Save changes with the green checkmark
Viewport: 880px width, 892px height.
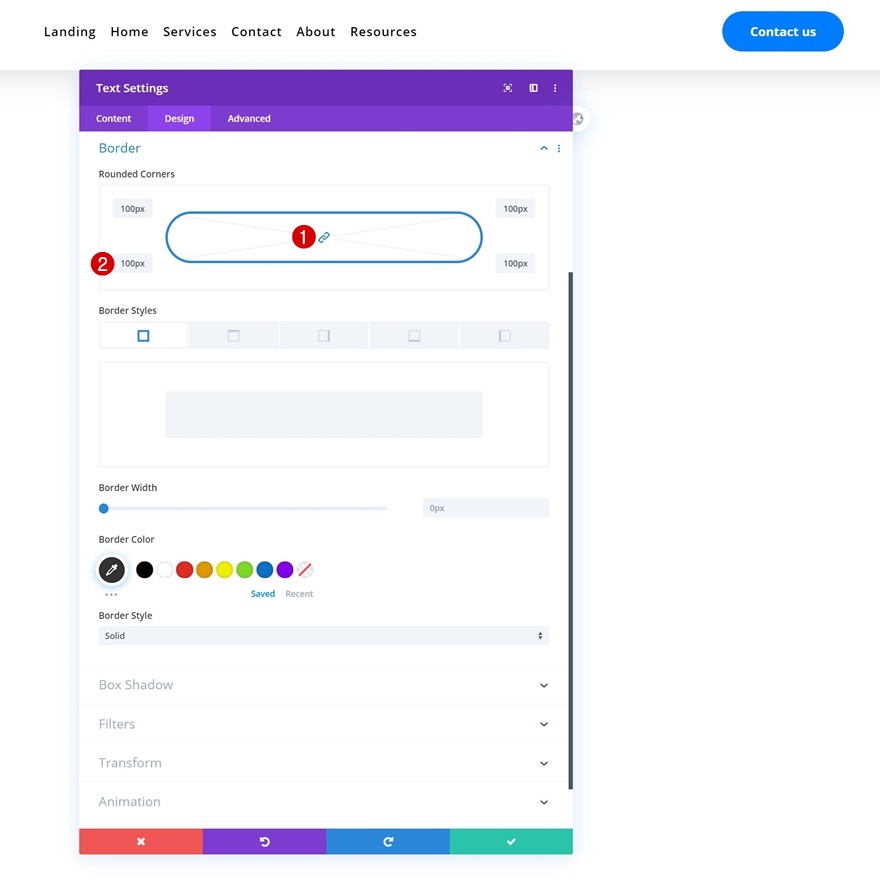click(x=511, y=842)
